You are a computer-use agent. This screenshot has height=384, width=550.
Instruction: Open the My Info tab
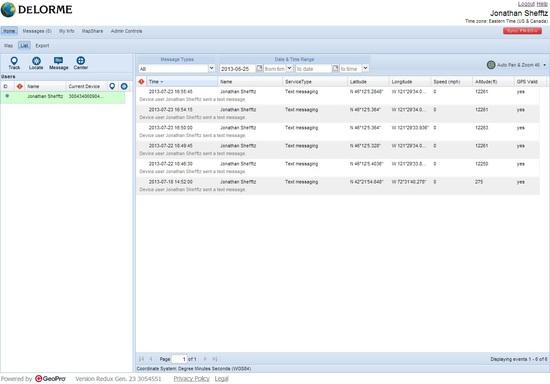pyautogui.click(x=67, y=31)
